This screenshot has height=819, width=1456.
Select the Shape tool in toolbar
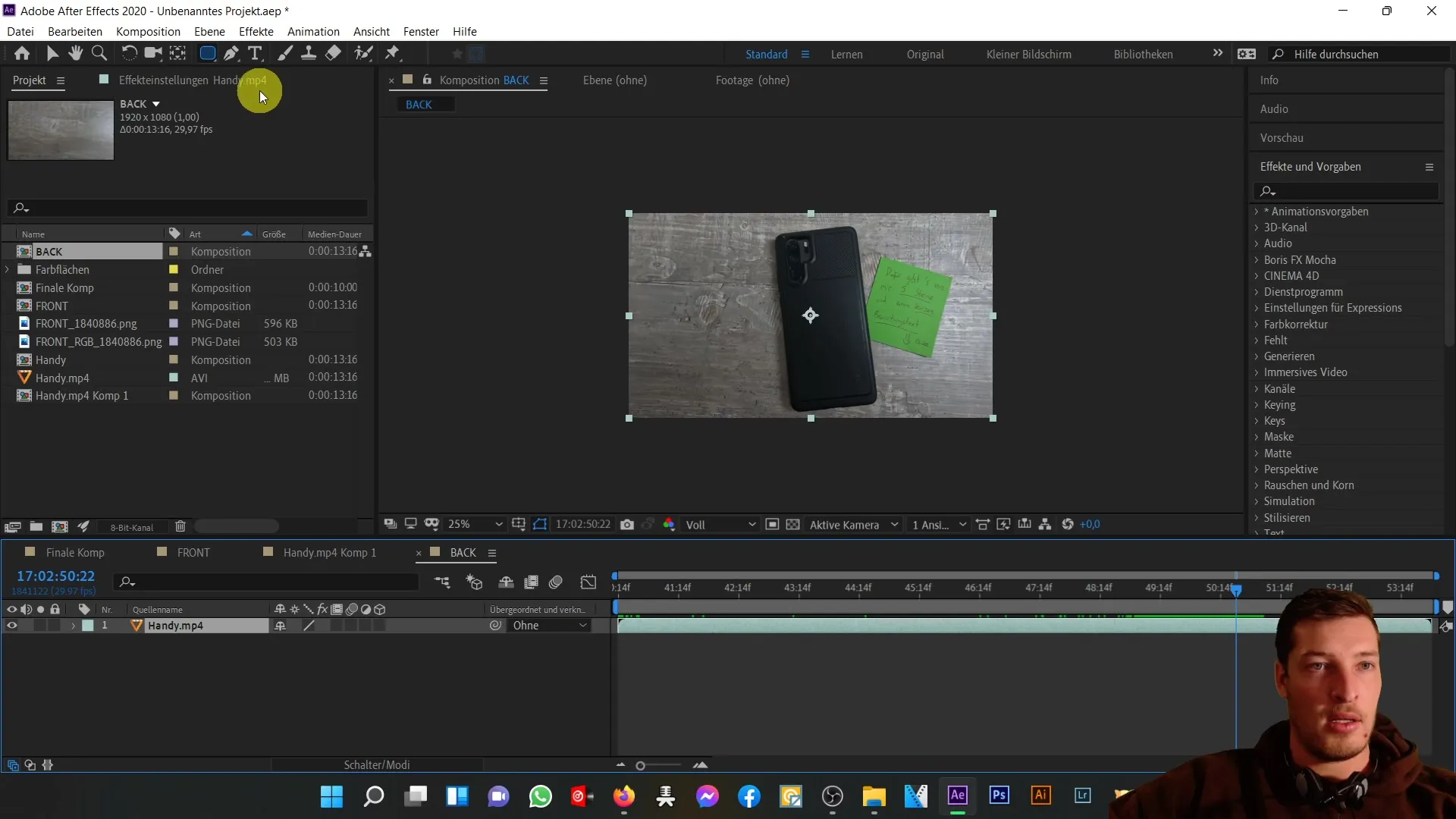206,53
